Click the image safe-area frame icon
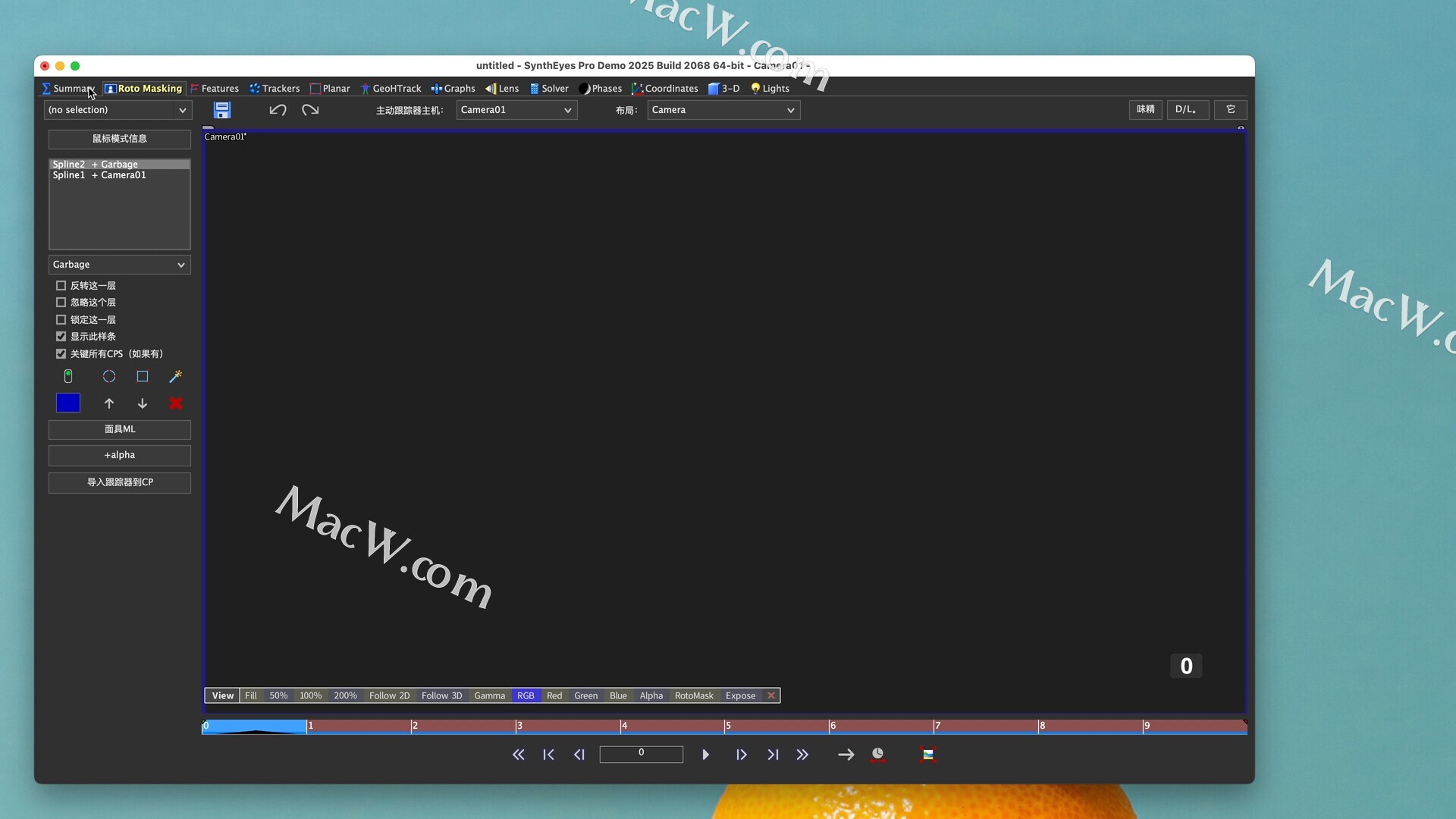The width and height of the screenshot is (1456, 819). point(927,755)
